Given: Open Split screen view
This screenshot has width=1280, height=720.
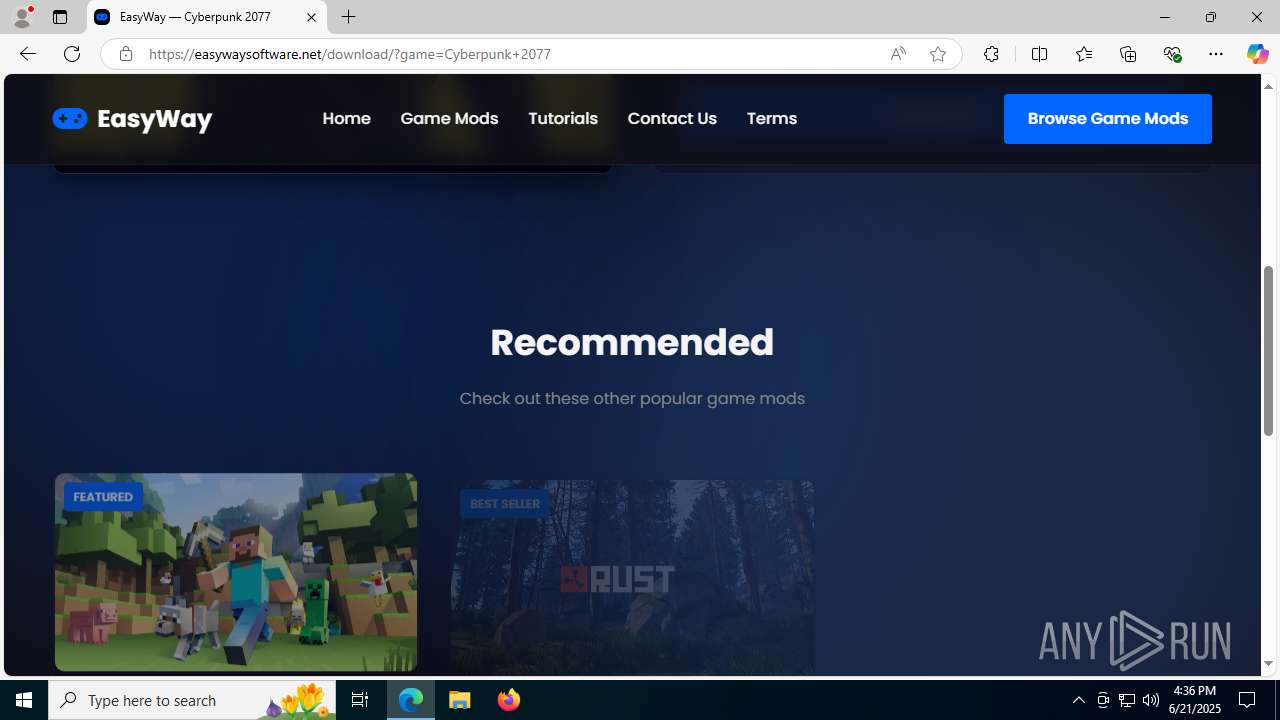Looking at the screenshot, I should (1039, 54).
